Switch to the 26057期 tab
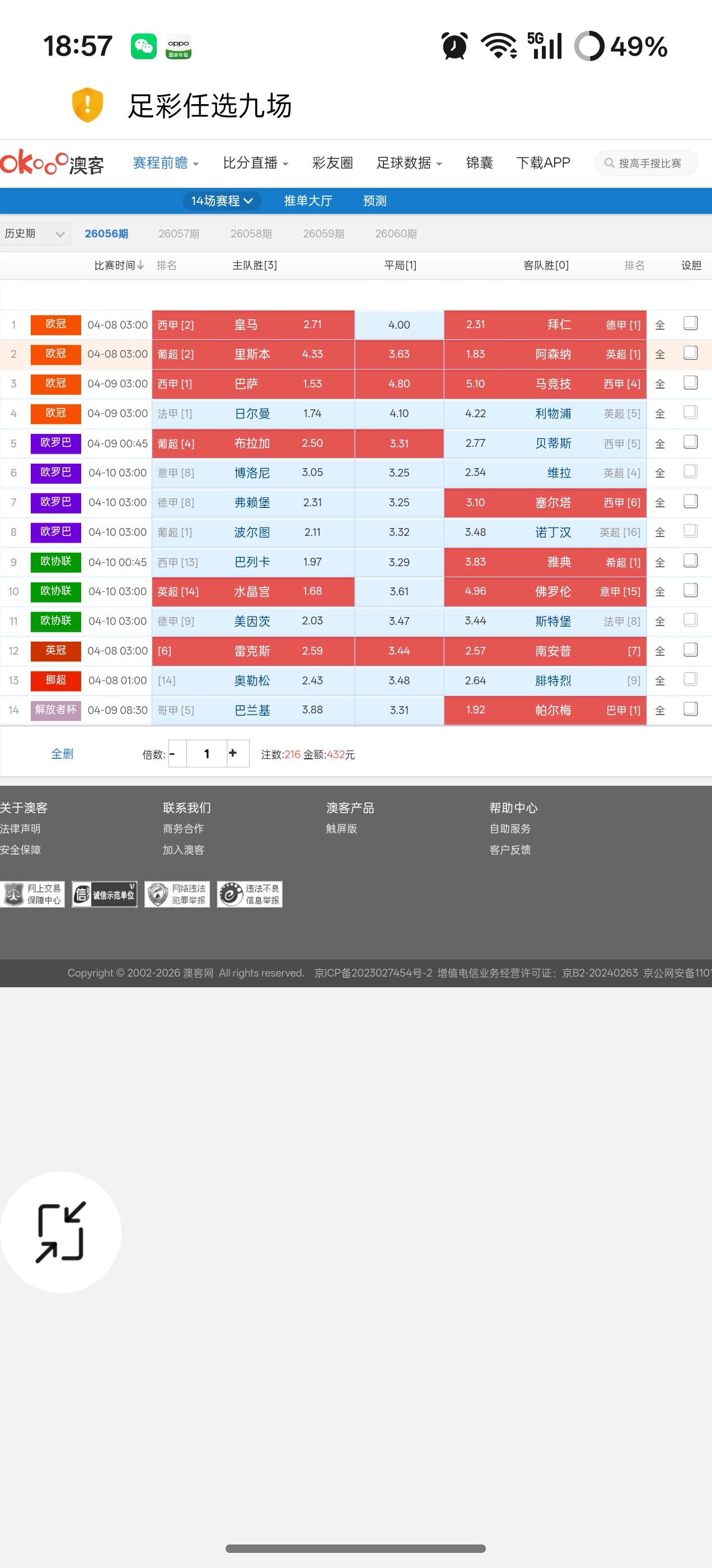712x1568 pixels. [x=179, y=234]
